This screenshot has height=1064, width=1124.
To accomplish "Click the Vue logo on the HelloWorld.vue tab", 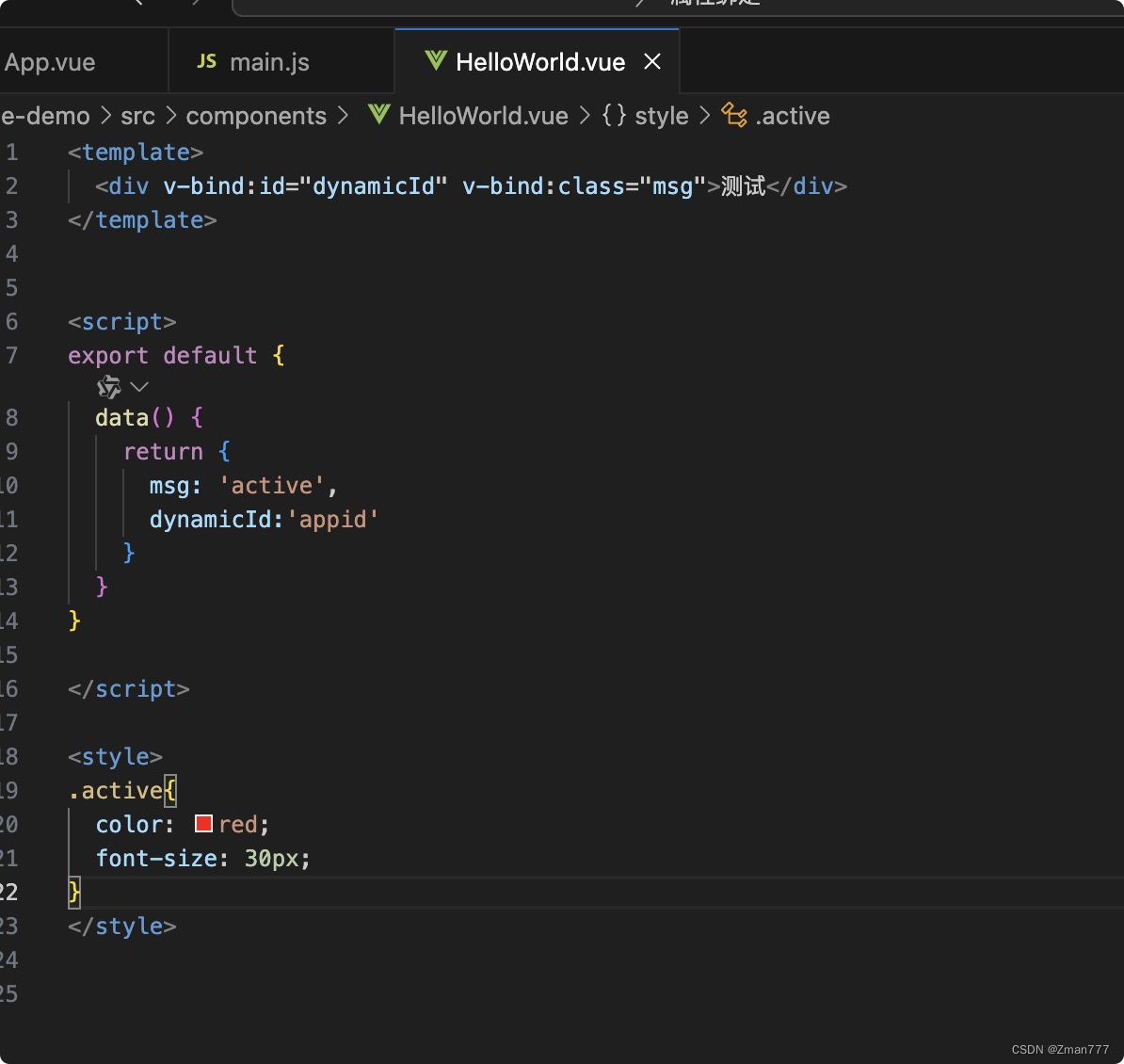I will click(x=435, y=60).
